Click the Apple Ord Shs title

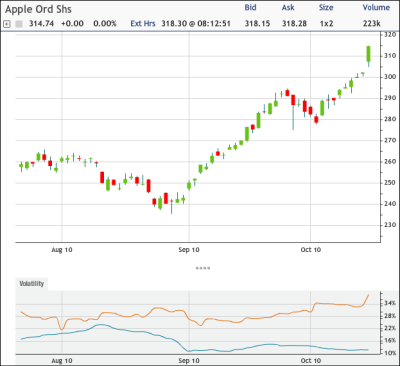click(x=38, y=9)
